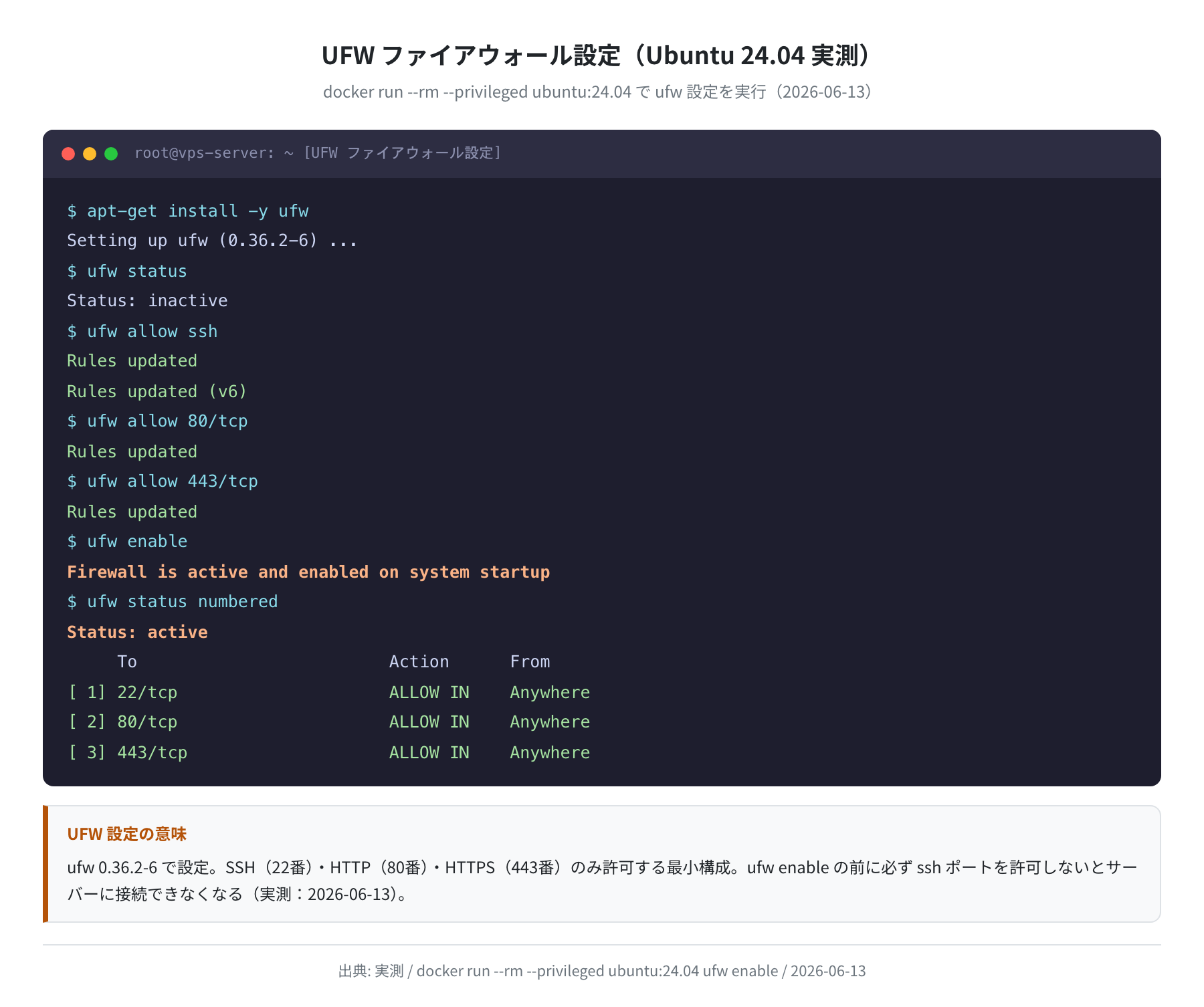The height and width of the screenshot is (1007, 1204).
Task: Click ALLOW IN in the 443/tcp row
Action: click(429, 753)
